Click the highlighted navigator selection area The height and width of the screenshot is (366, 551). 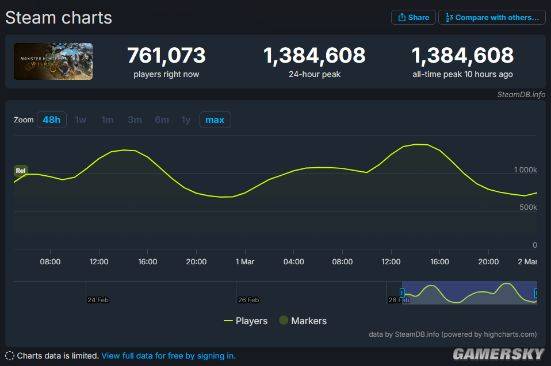coord(469,293)
